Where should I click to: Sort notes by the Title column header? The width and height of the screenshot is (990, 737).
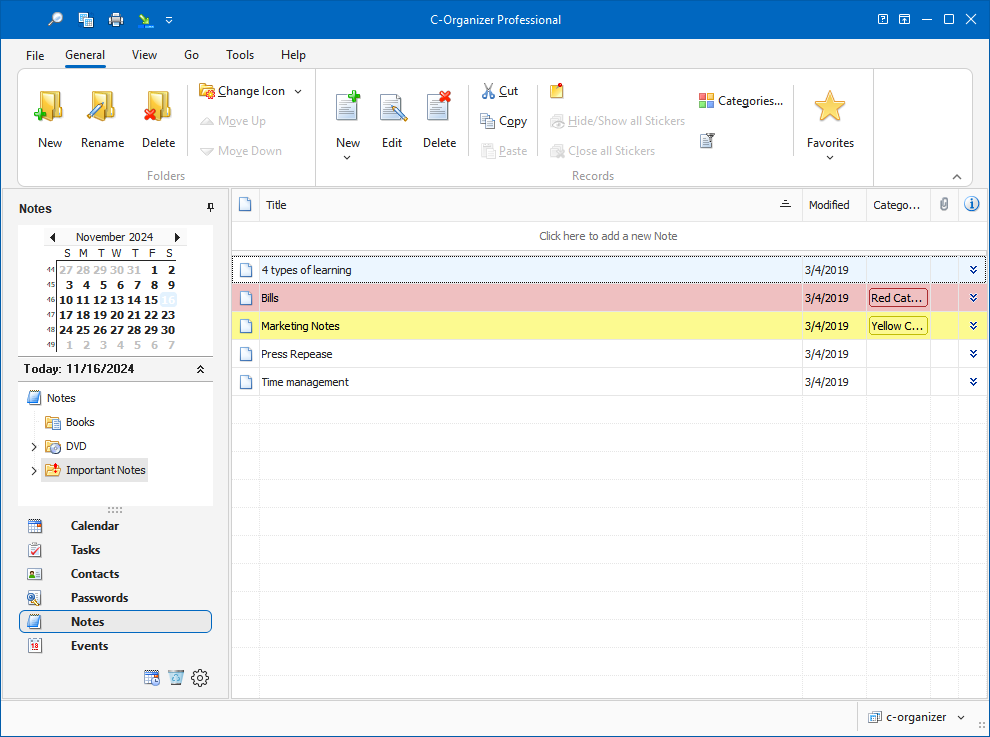point(530,205)
